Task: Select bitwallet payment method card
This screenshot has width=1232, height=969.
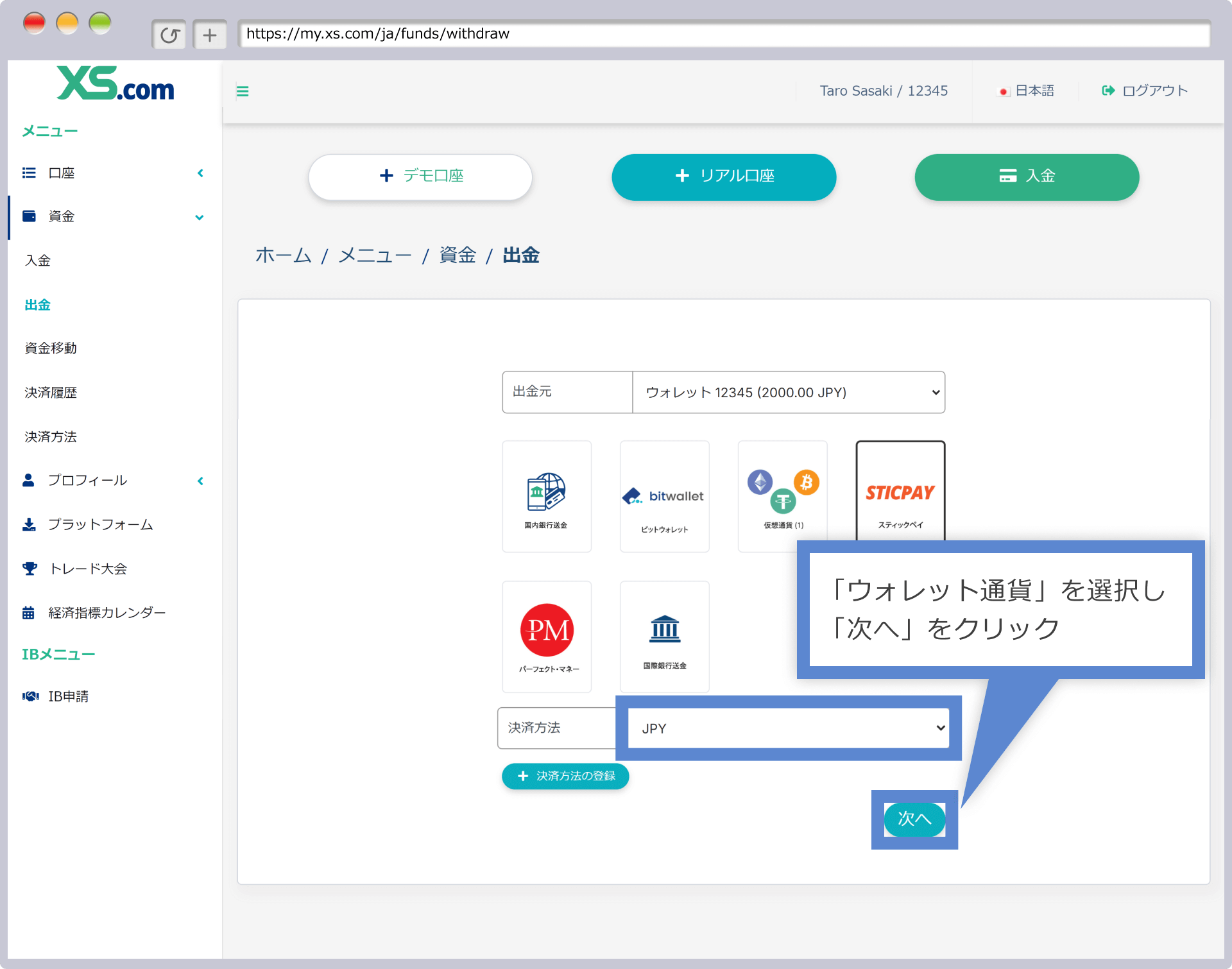Action: click(x=665, y=496)
